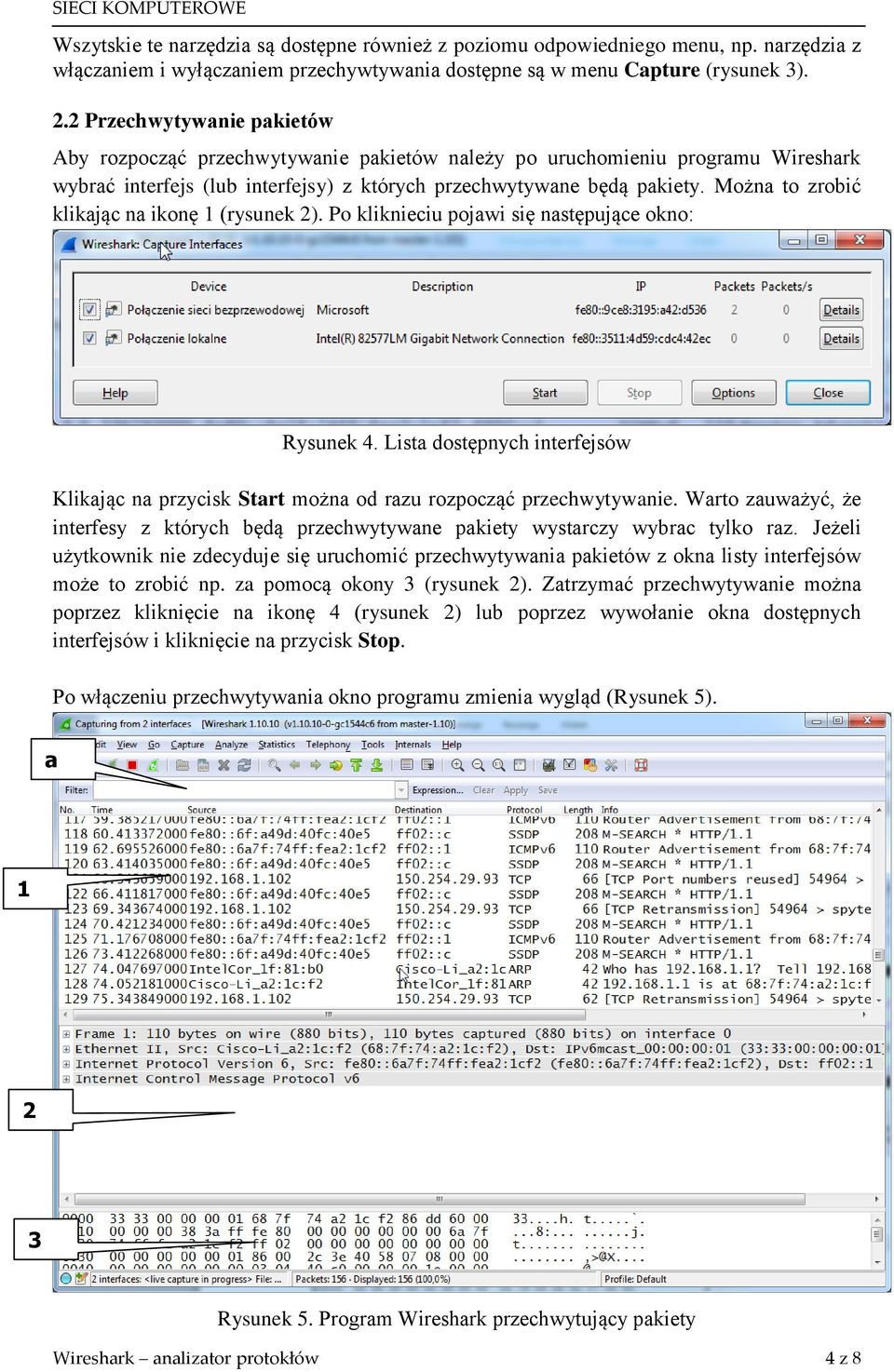Viewport: 894px width, 1372px height.
Task: Toggle checkbox for Połączenie lokalne interface
Action: (x=89, y=338)
